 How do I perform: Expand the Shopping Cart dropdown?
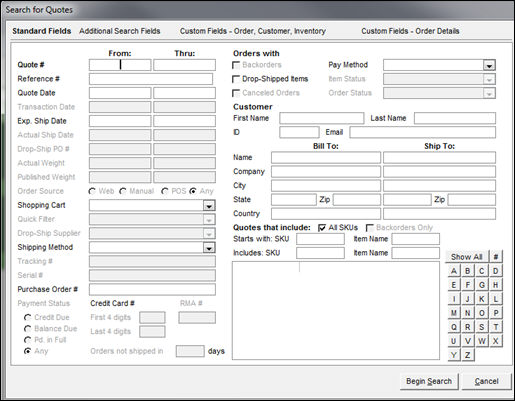(x=209, y=206)
